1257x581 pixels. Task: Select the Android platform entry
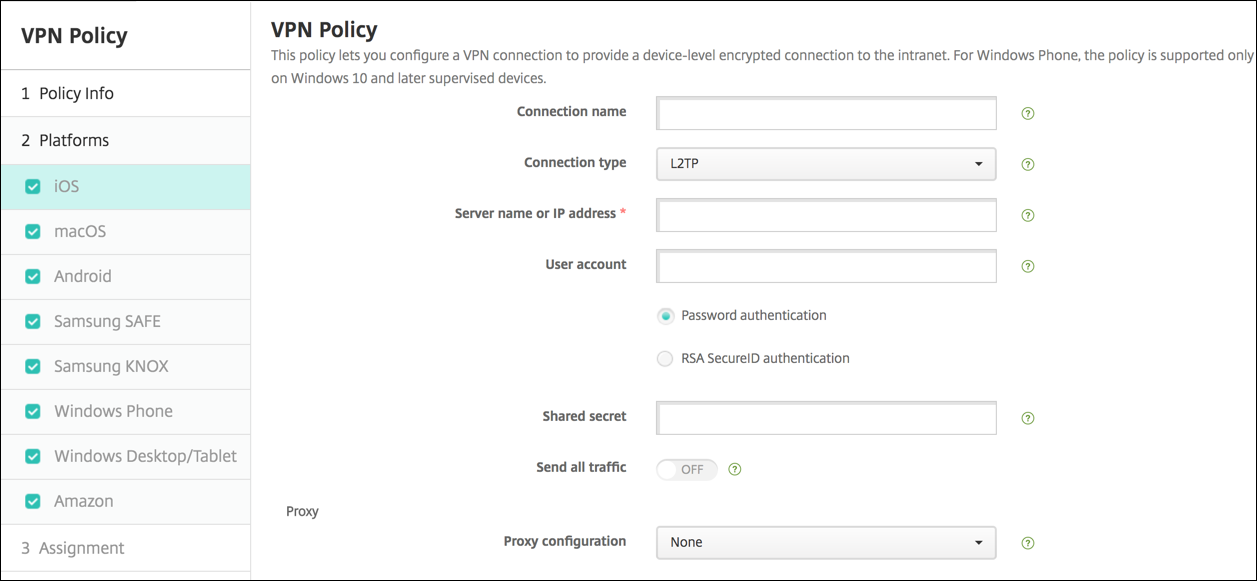(83, 277)
